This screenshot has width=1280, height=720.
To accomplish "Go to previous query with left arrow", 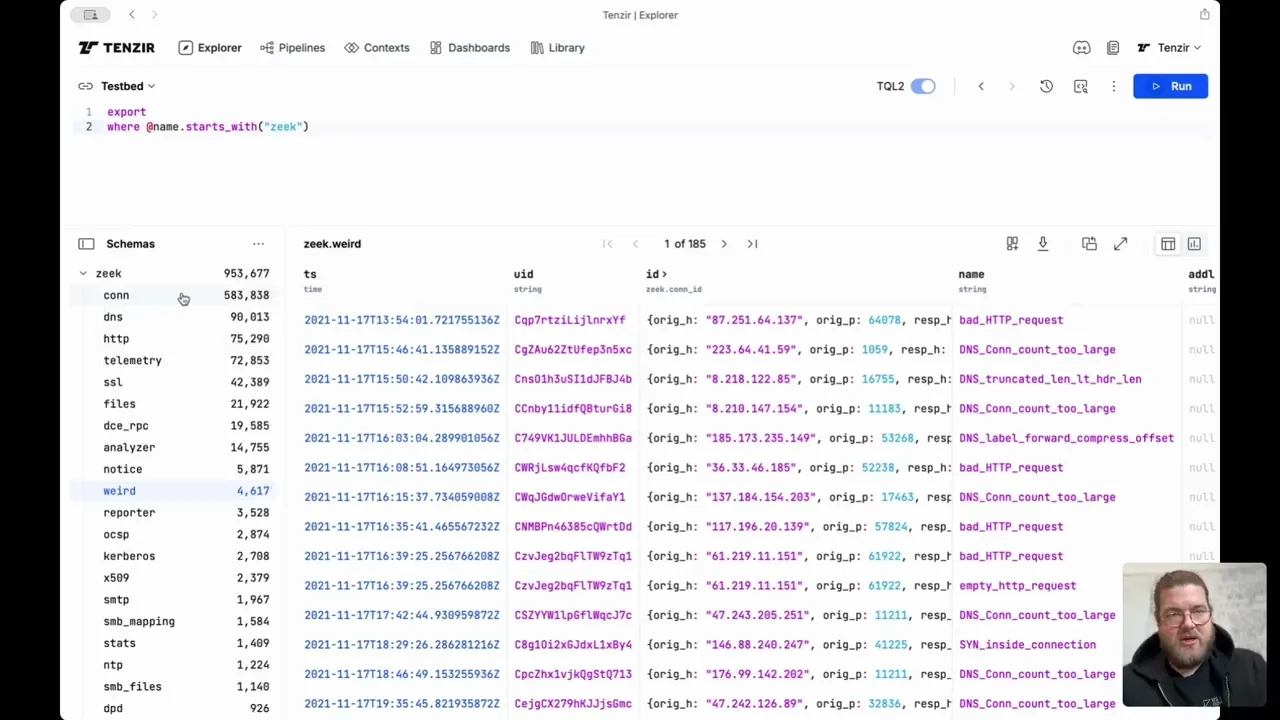I will 981,86.
